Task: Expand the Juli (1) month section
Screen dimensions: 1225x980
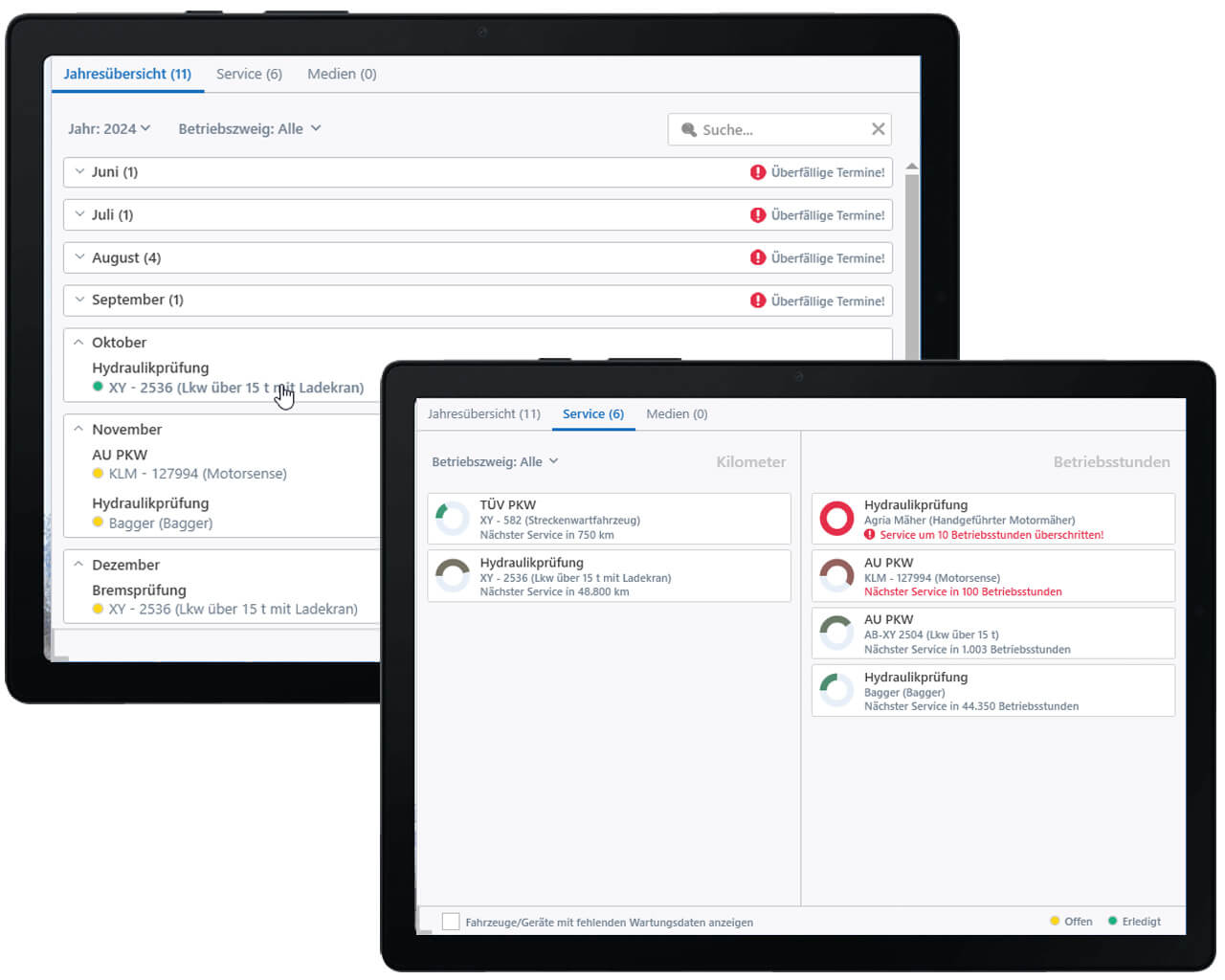Action: [79, 214]
